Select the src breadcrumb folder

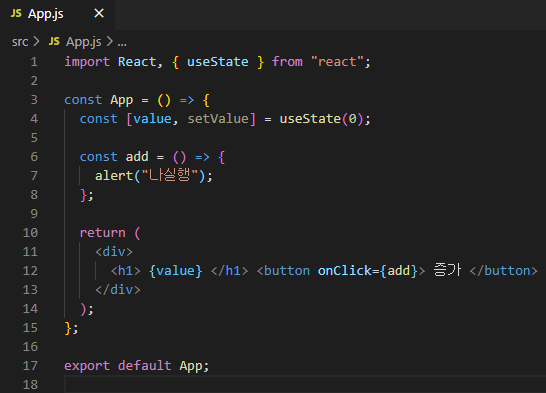click(x=20, y=42)
